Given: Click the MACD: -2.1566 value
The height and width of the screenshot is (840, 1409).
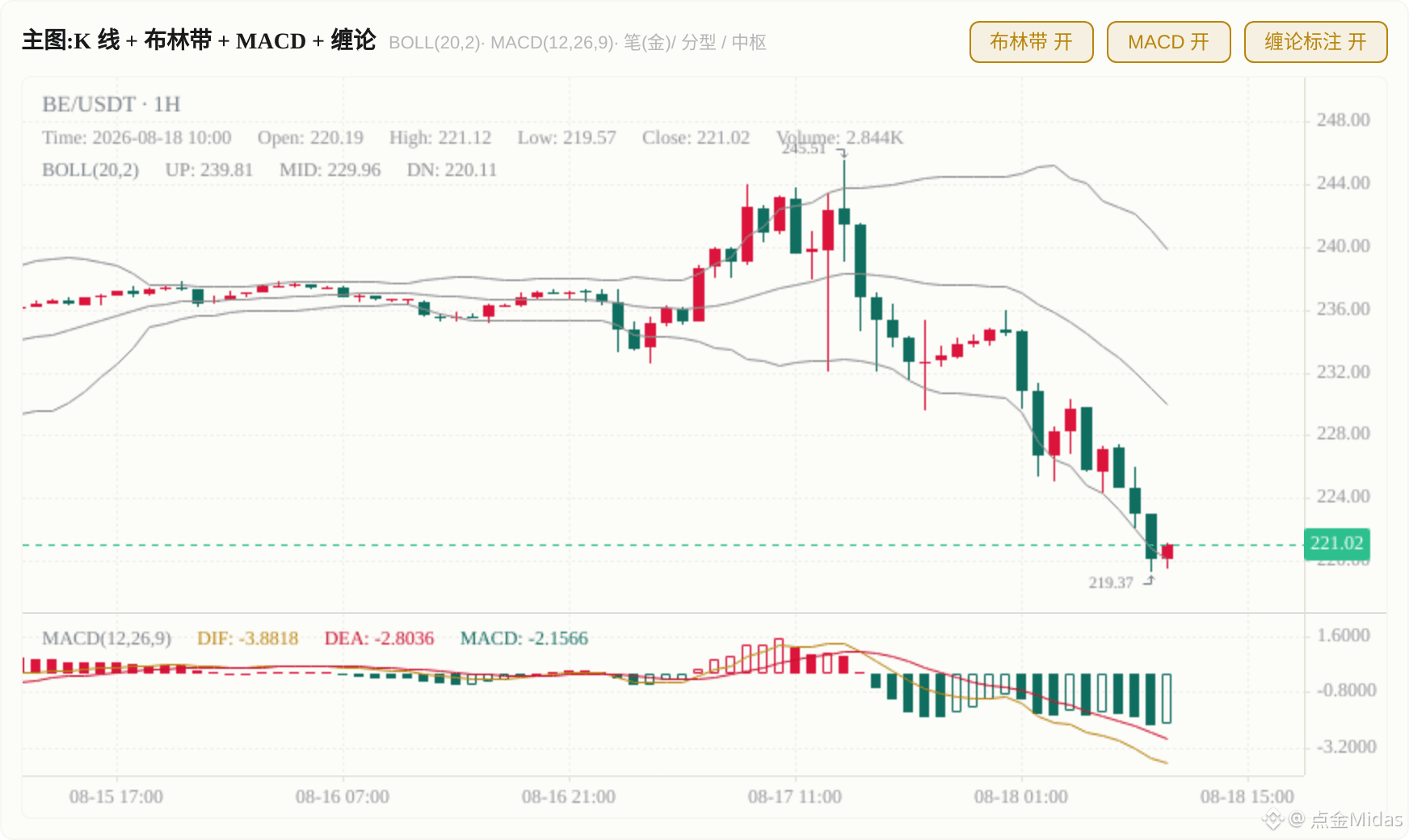Looking at the screenshot, I should (524, 639).
